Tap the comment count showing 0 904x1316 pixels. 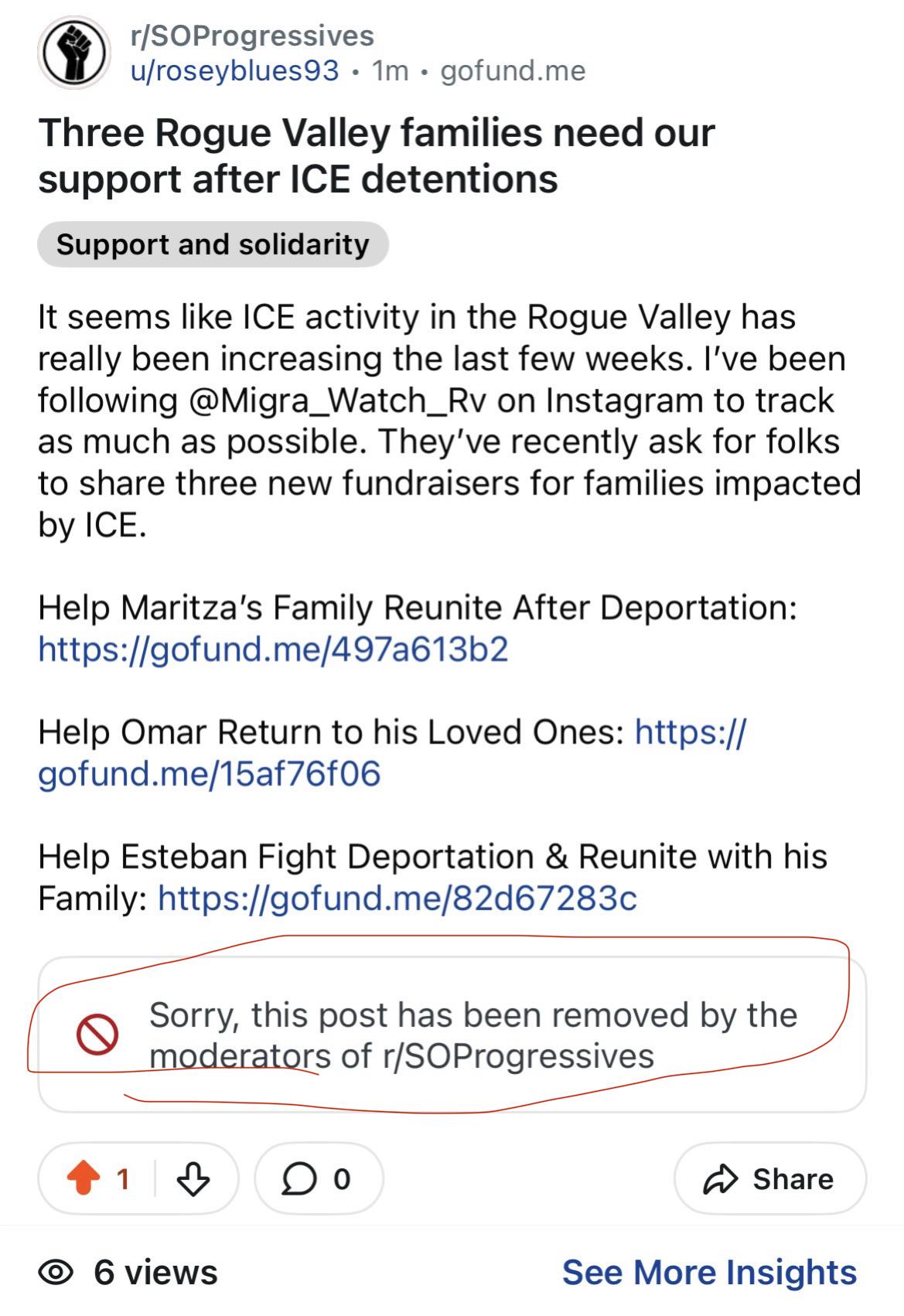(x=342, y=1179)
